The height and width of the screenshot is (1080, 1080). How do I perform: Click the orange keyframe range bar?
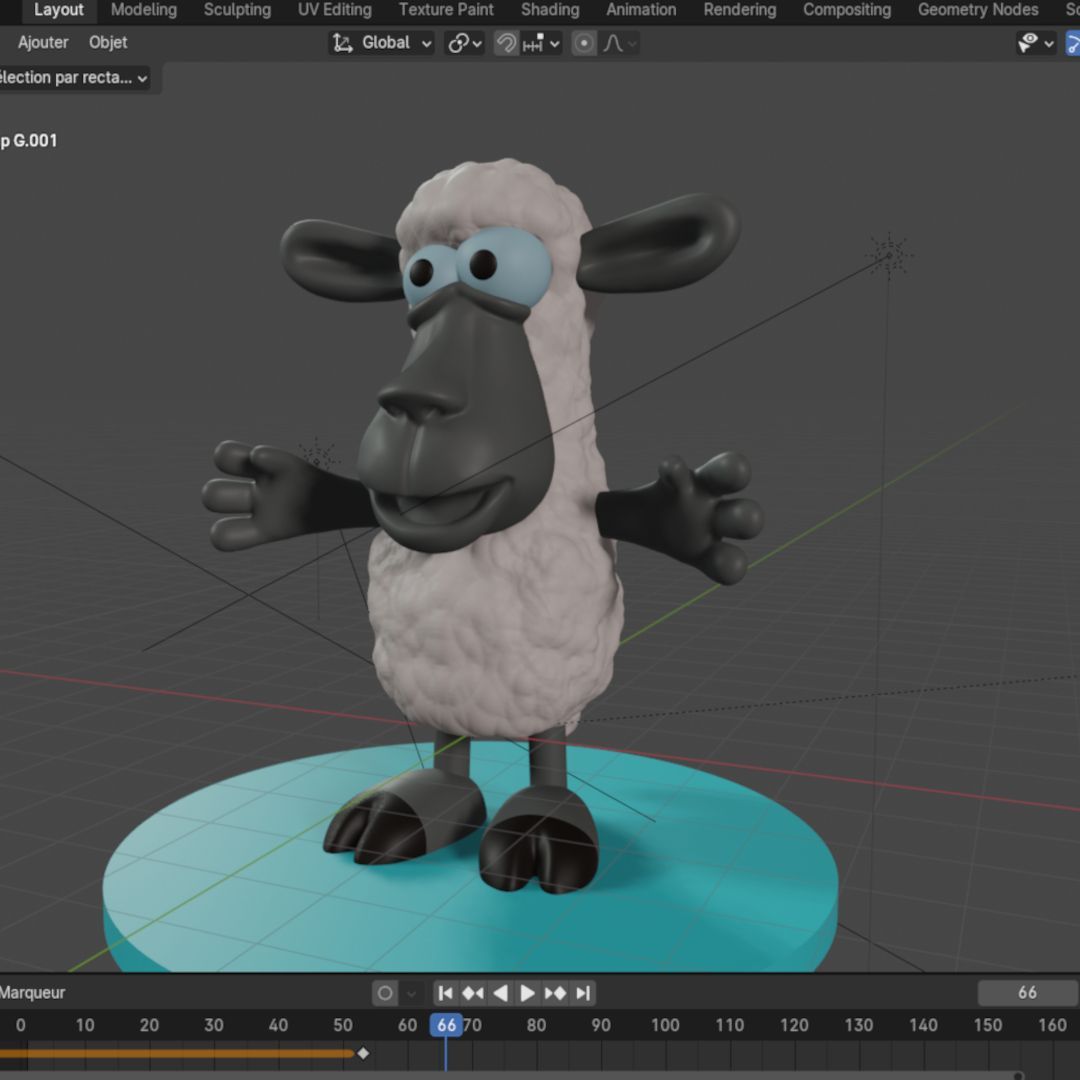coord(176,1053)
